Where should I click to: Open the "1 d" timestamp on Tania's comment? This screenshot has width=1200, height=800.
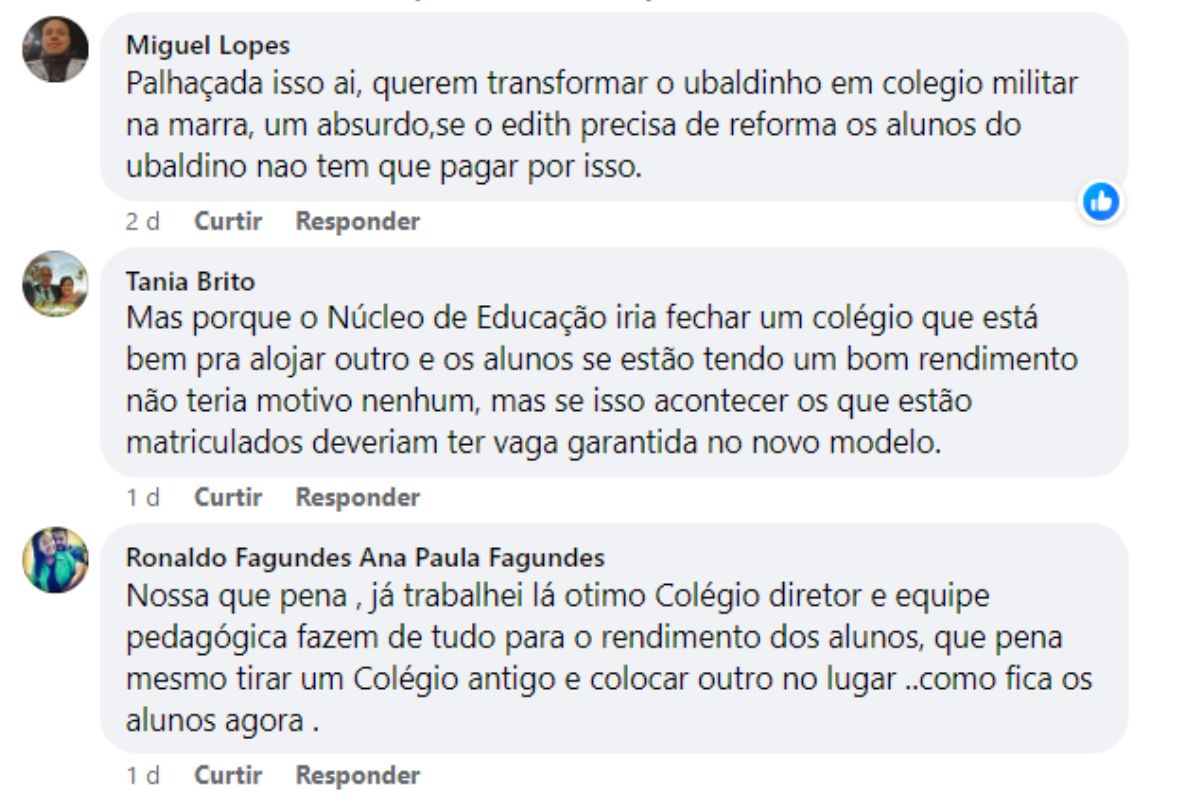[142, 497]
